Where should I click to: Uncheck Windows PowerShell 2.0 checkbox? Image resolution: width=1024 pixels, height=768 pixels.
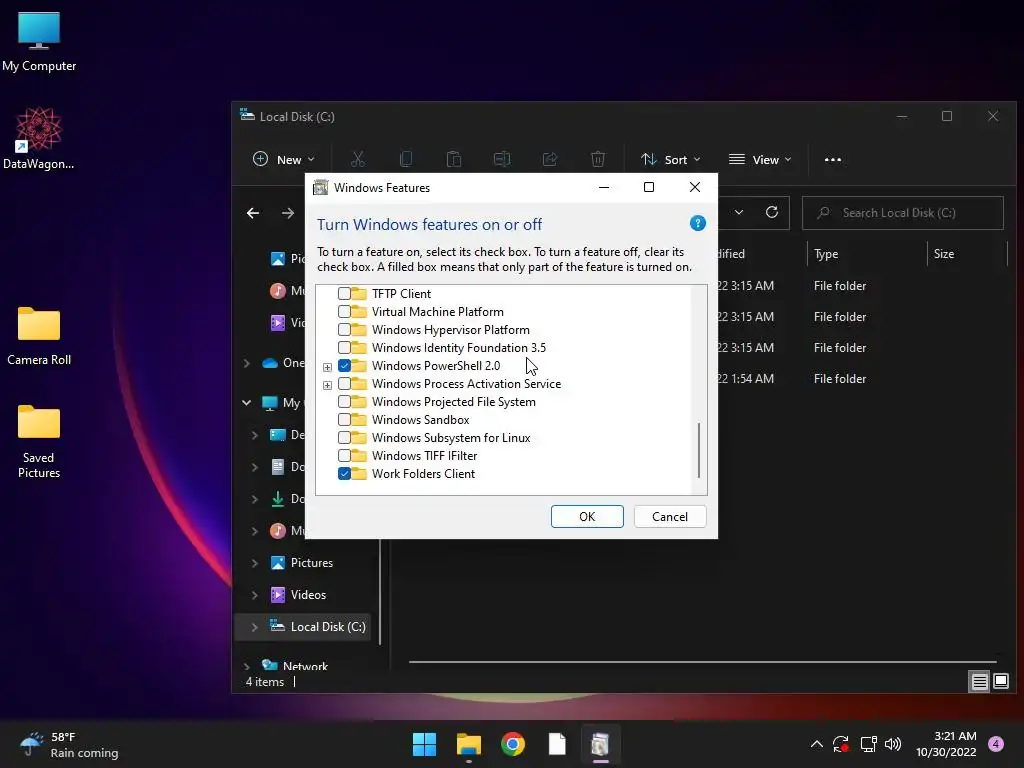click(344, 366)
